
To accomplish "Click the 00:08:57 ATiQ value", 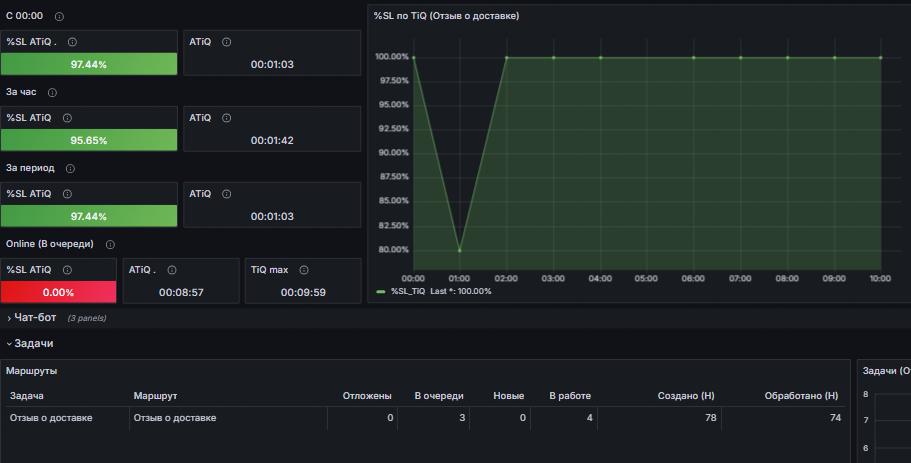I will pos(181,293).
